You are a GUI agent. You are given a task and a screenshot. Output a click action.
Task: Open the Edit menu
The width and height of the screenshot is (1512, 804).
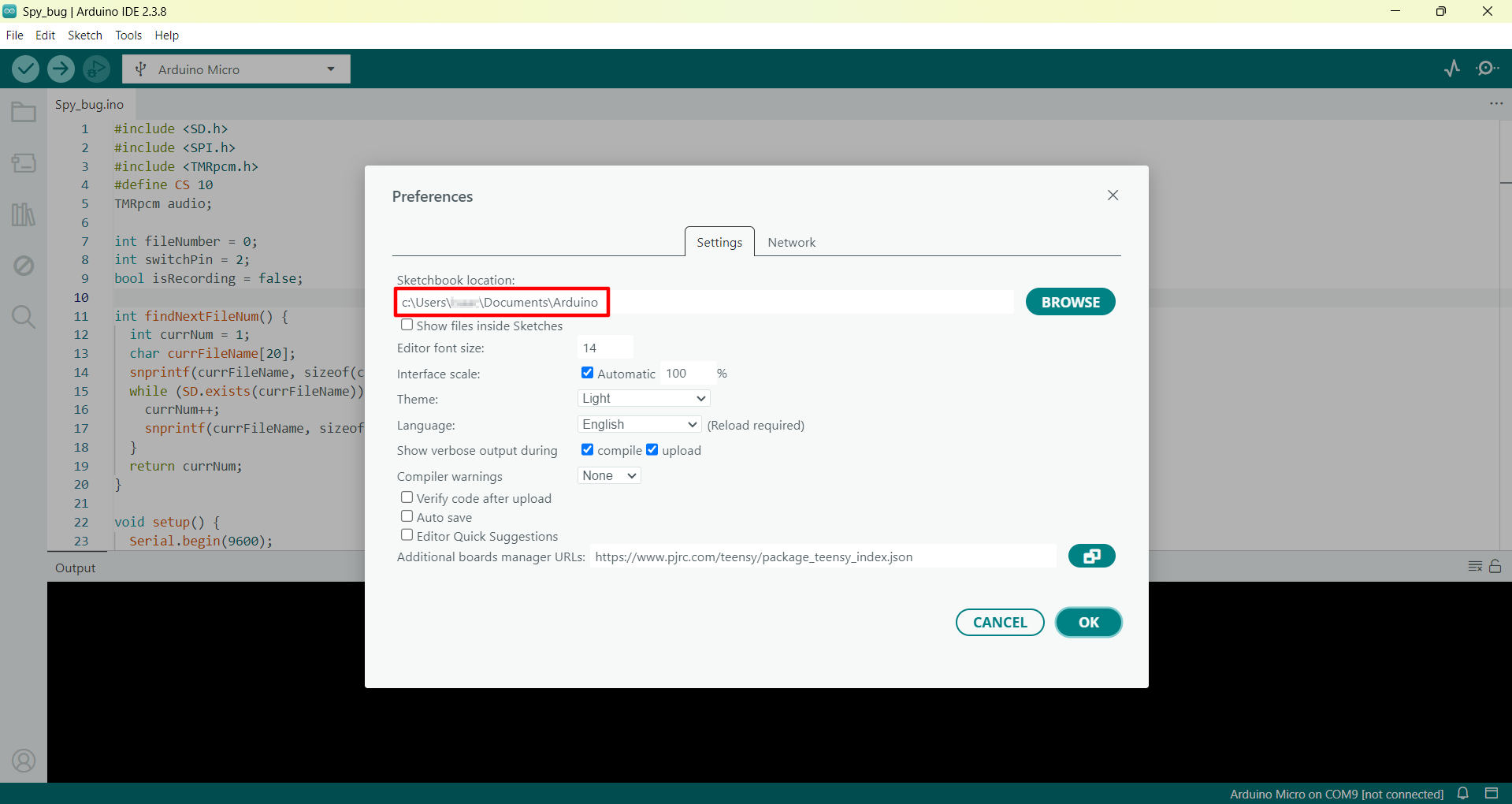(x=45, y=35)
